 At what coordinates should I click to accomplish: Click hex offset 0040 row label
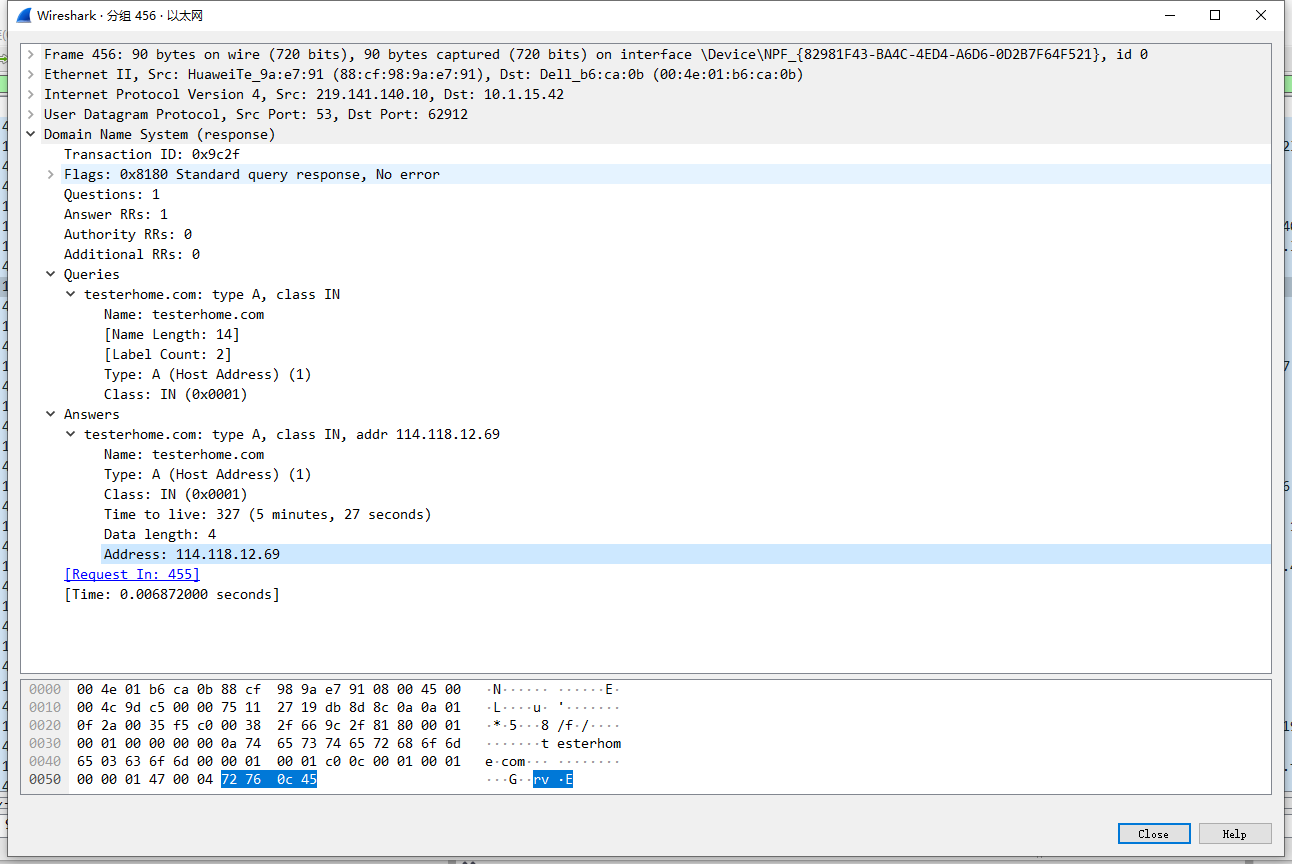pyautogui.click(x=45, y=761)
